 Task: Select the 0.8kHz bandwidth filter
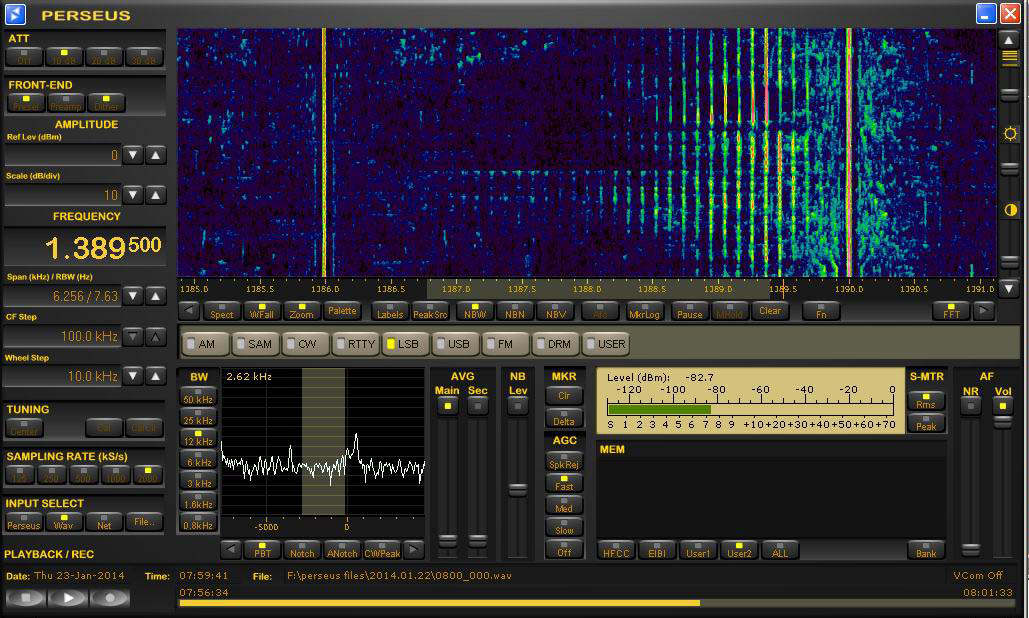(x=198, y=523)
